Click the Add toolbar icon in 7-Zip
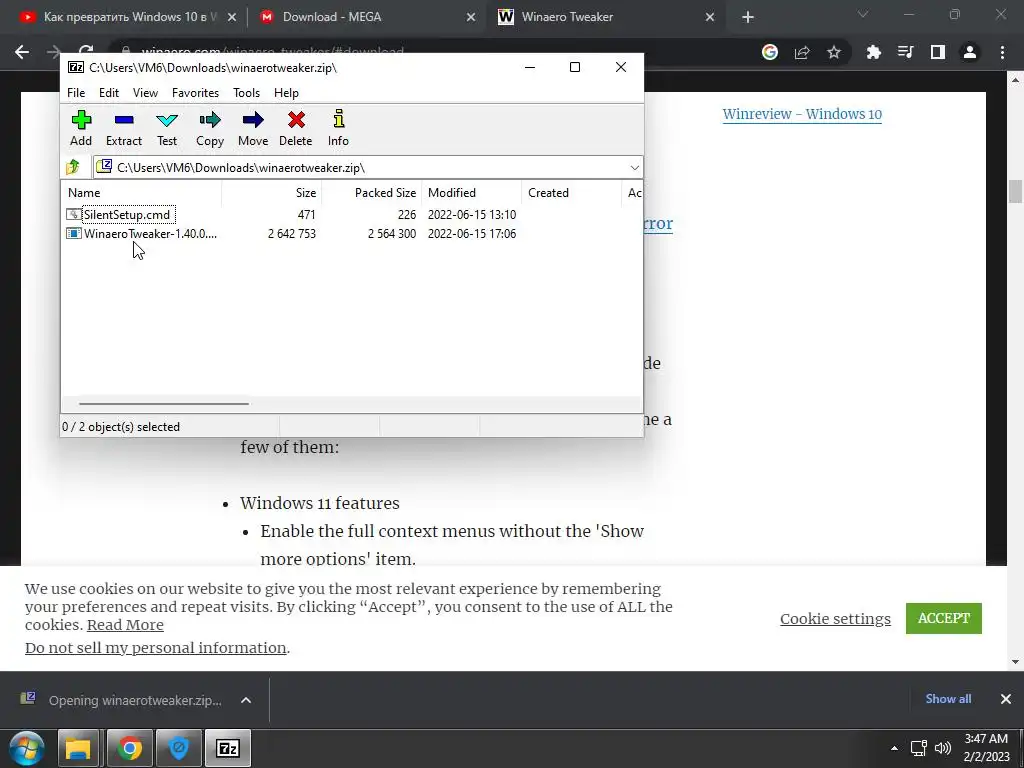 81,128
